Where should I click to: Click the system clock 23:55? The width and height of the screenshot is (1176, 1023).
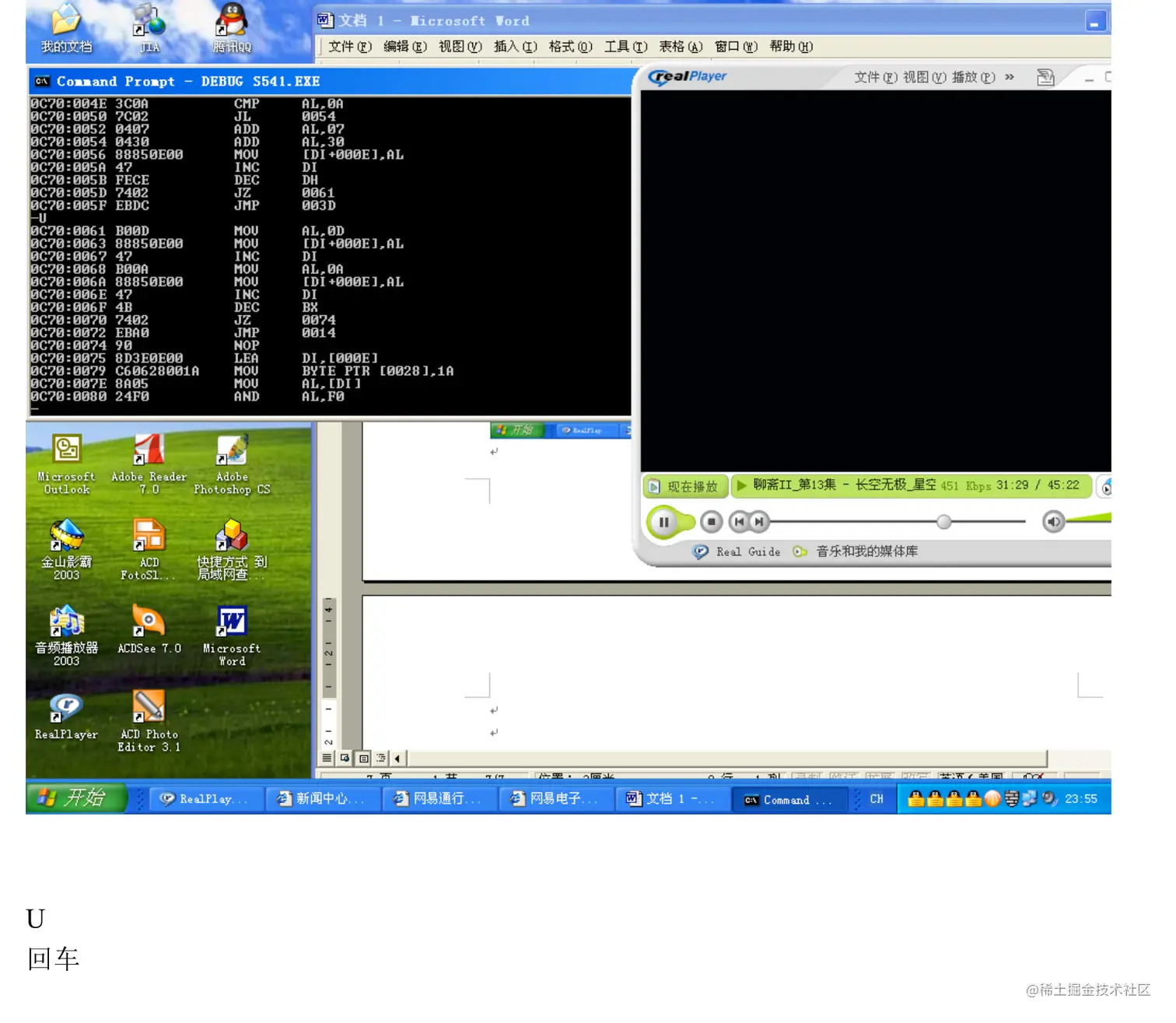tap(1081, 799)
